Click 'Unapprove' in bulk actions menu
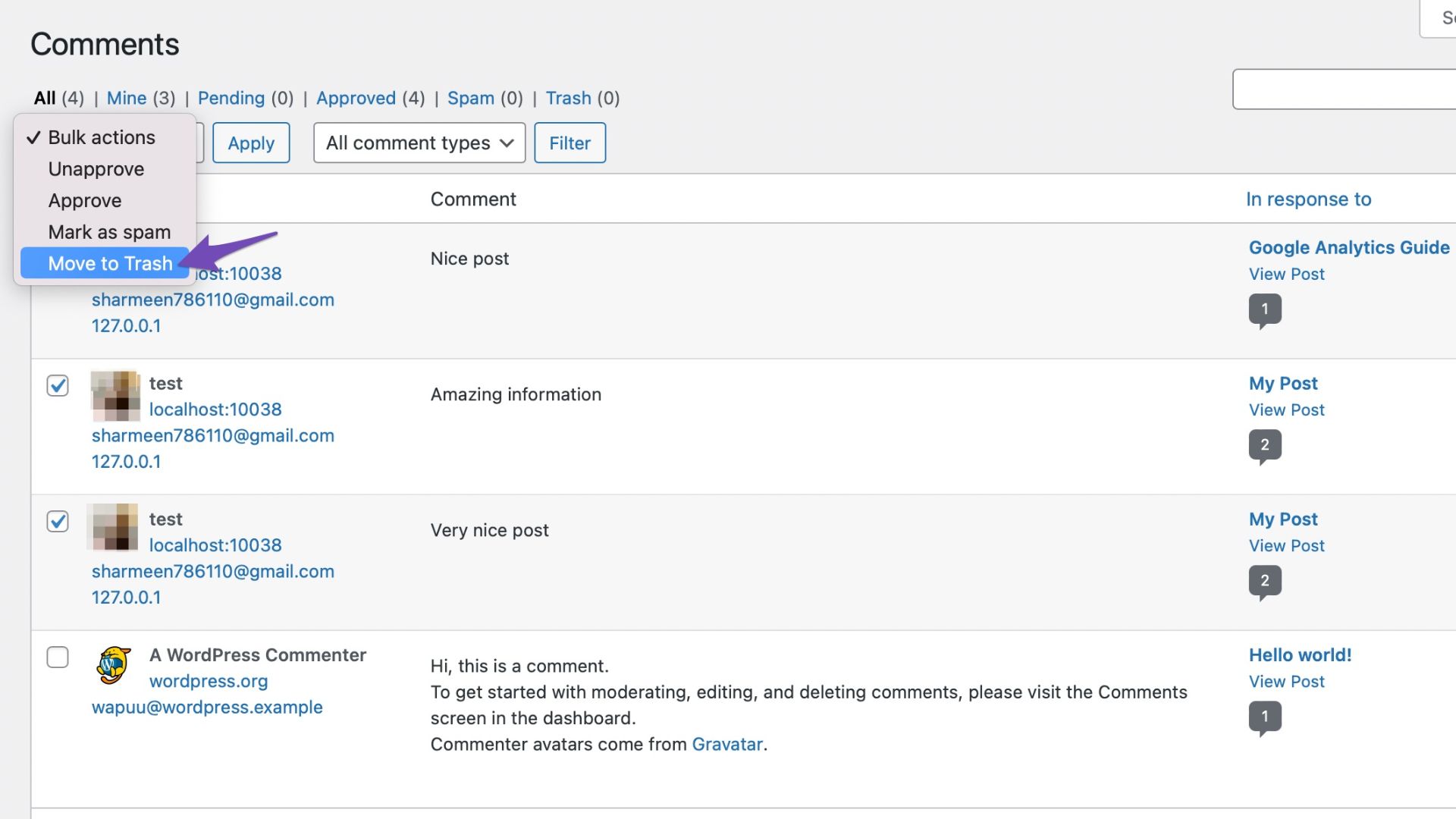The image size is (1456, 819). (x=96, y=169)
